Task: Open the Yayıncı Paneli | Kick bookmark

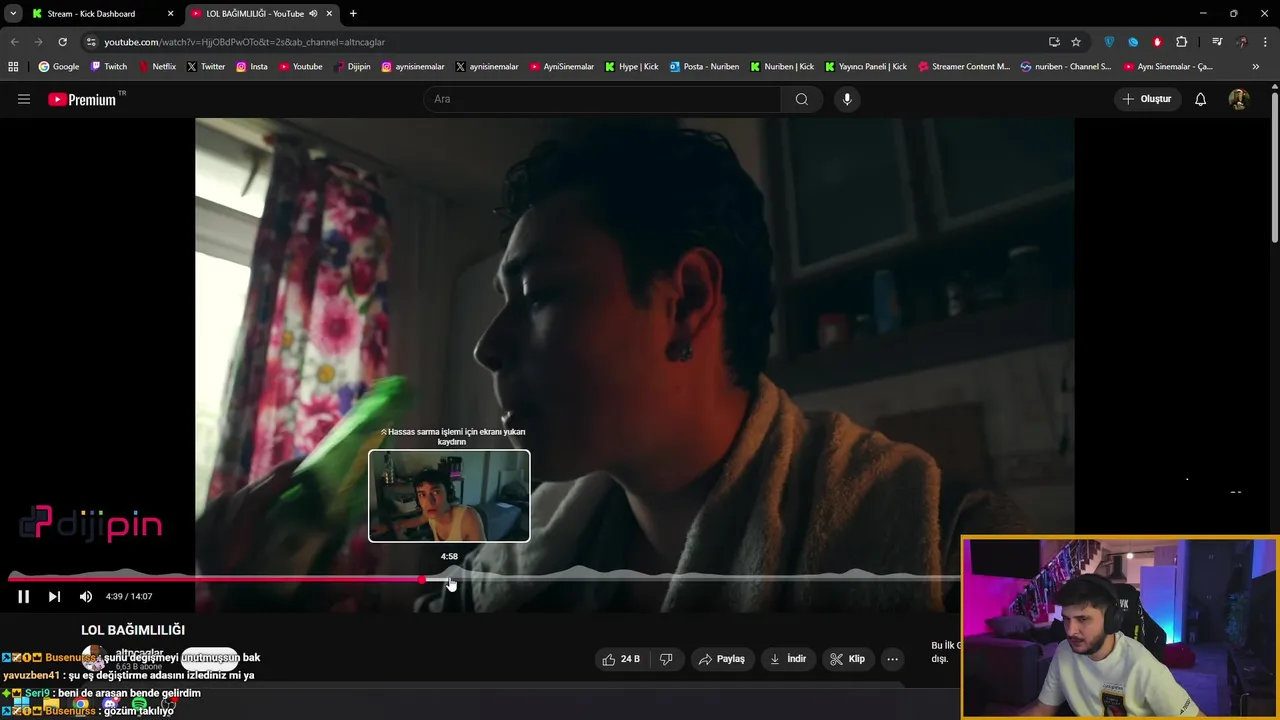Action: click(866, 67)
